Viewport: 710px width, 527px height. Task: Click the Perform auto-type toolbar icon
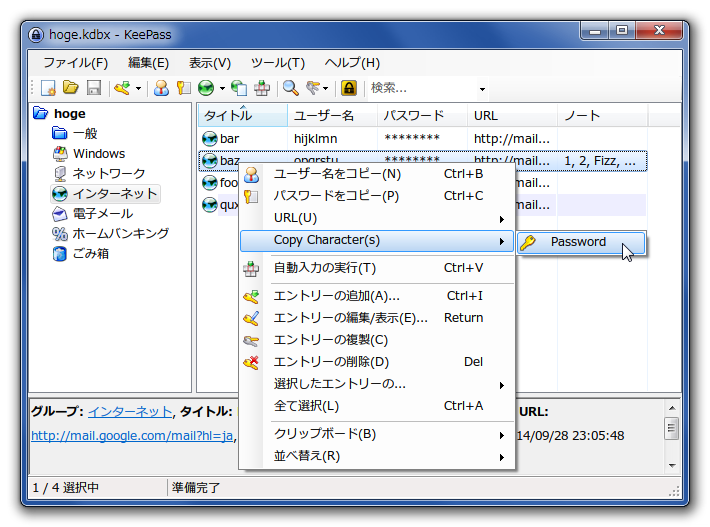click(x=262, y=88)
